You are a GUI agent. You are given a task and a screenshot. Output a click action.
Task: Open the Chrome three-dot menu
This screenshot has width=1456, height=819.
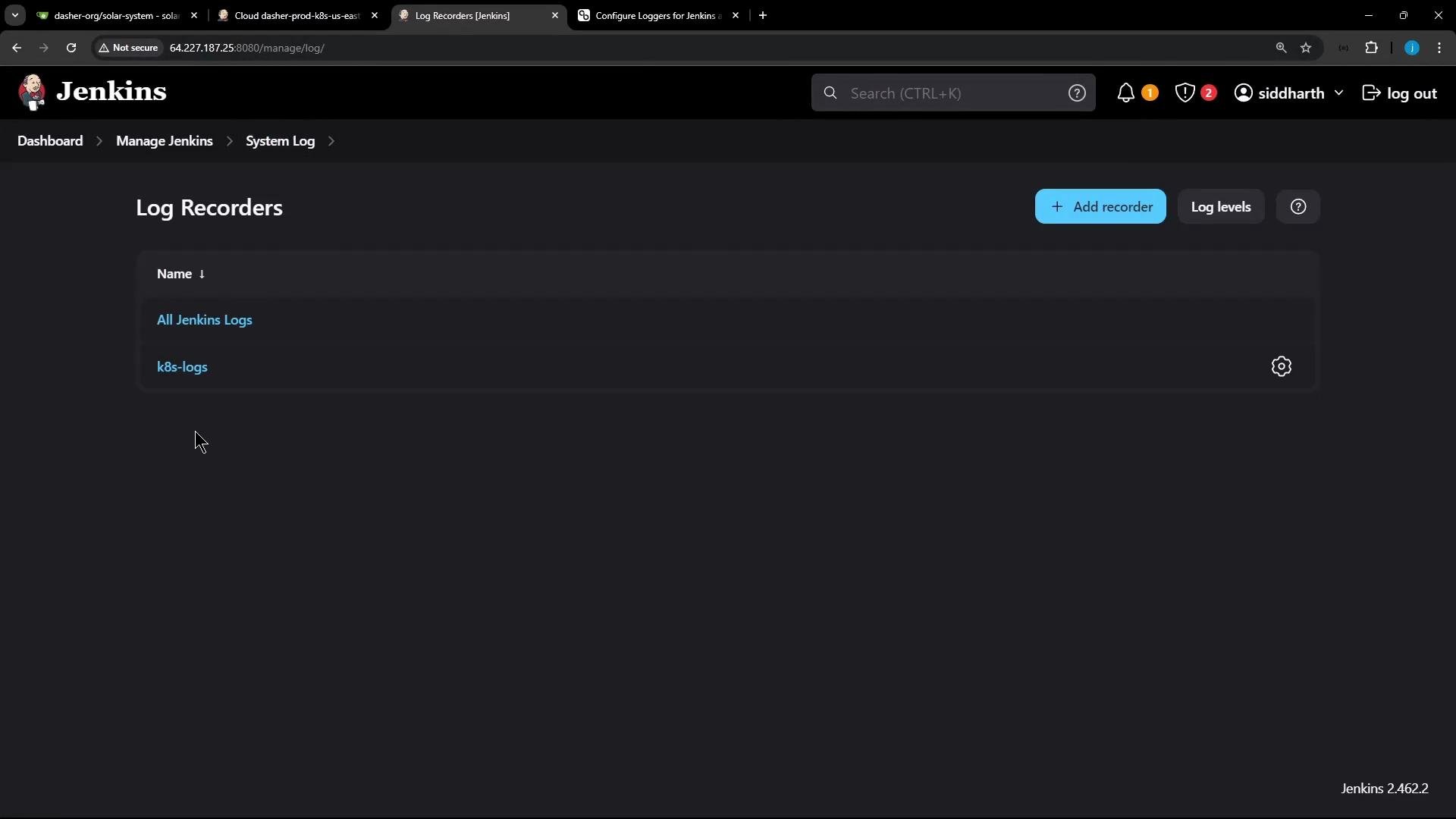click(1439, 48)
